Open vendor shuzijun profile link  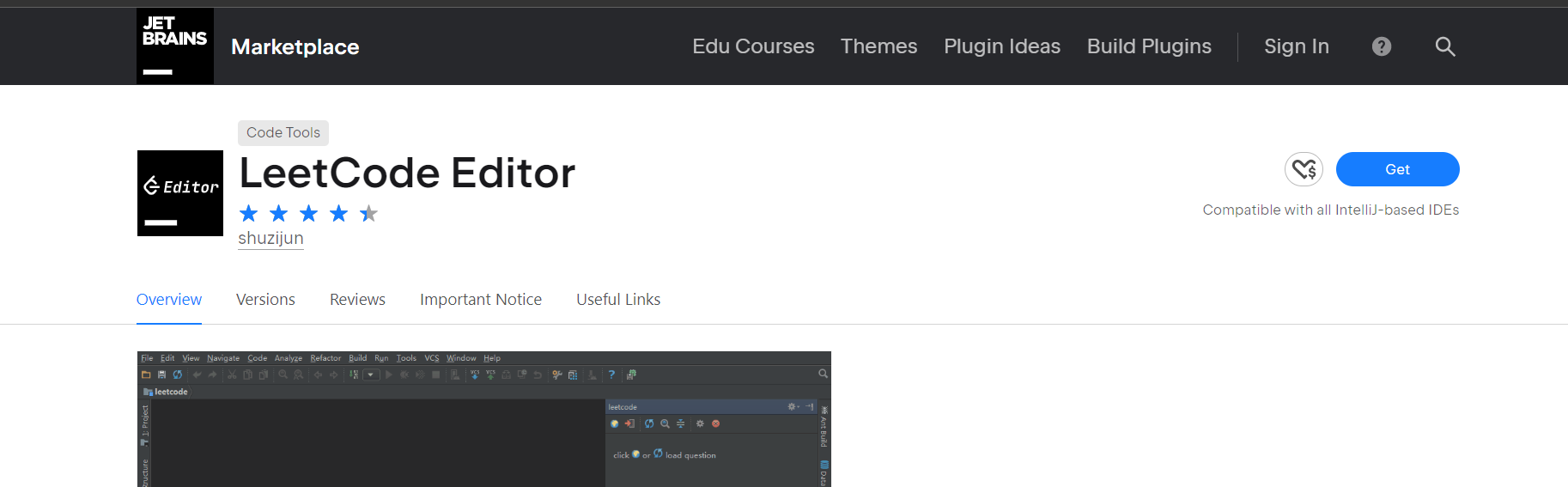[270, 238]
